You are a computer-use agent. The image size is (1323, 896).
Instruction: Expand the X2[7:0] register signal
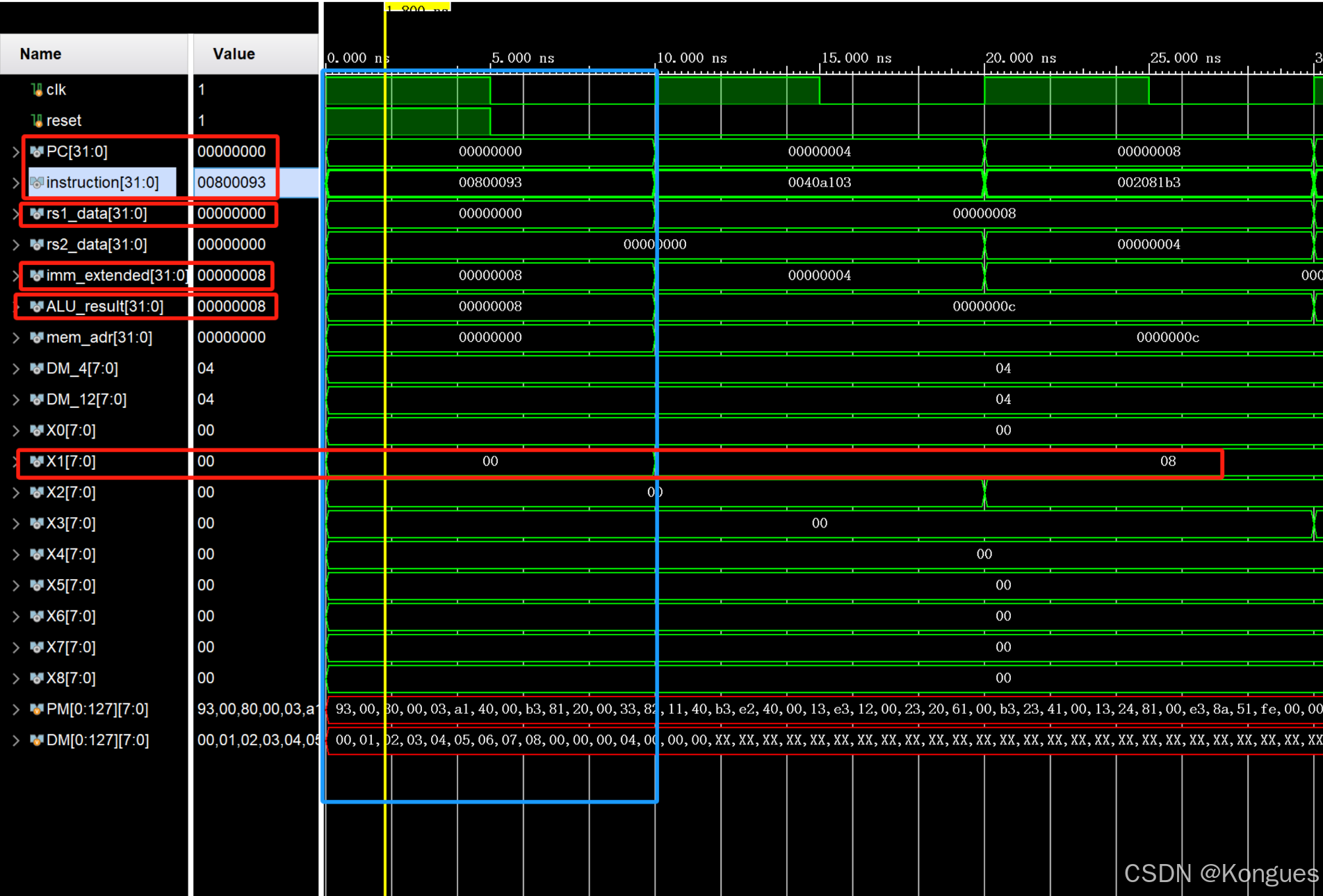tap(15, 492)
